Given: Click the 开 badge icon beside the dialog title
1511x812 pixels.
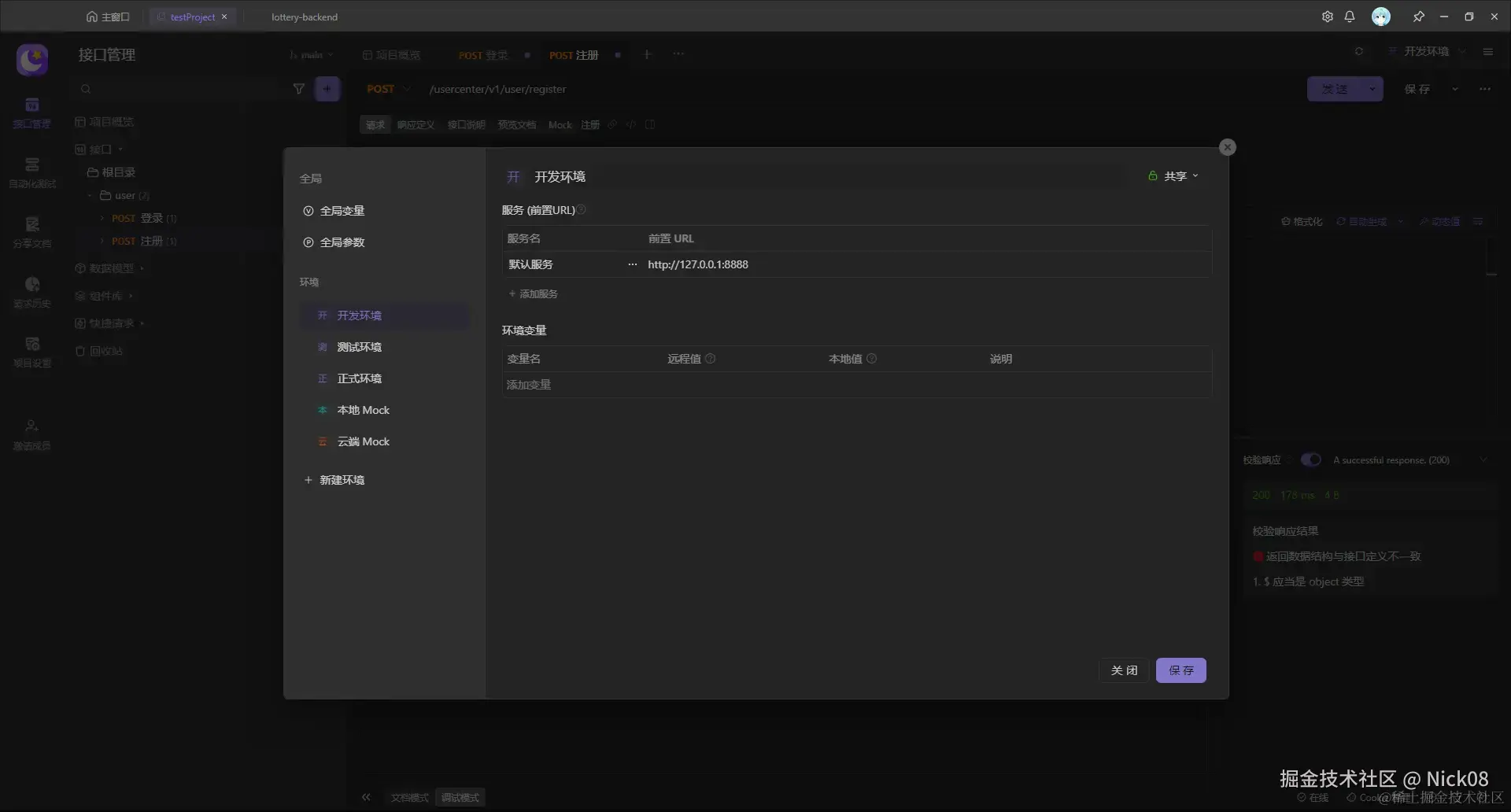Looking at the screenshot, I should point(513,177).
